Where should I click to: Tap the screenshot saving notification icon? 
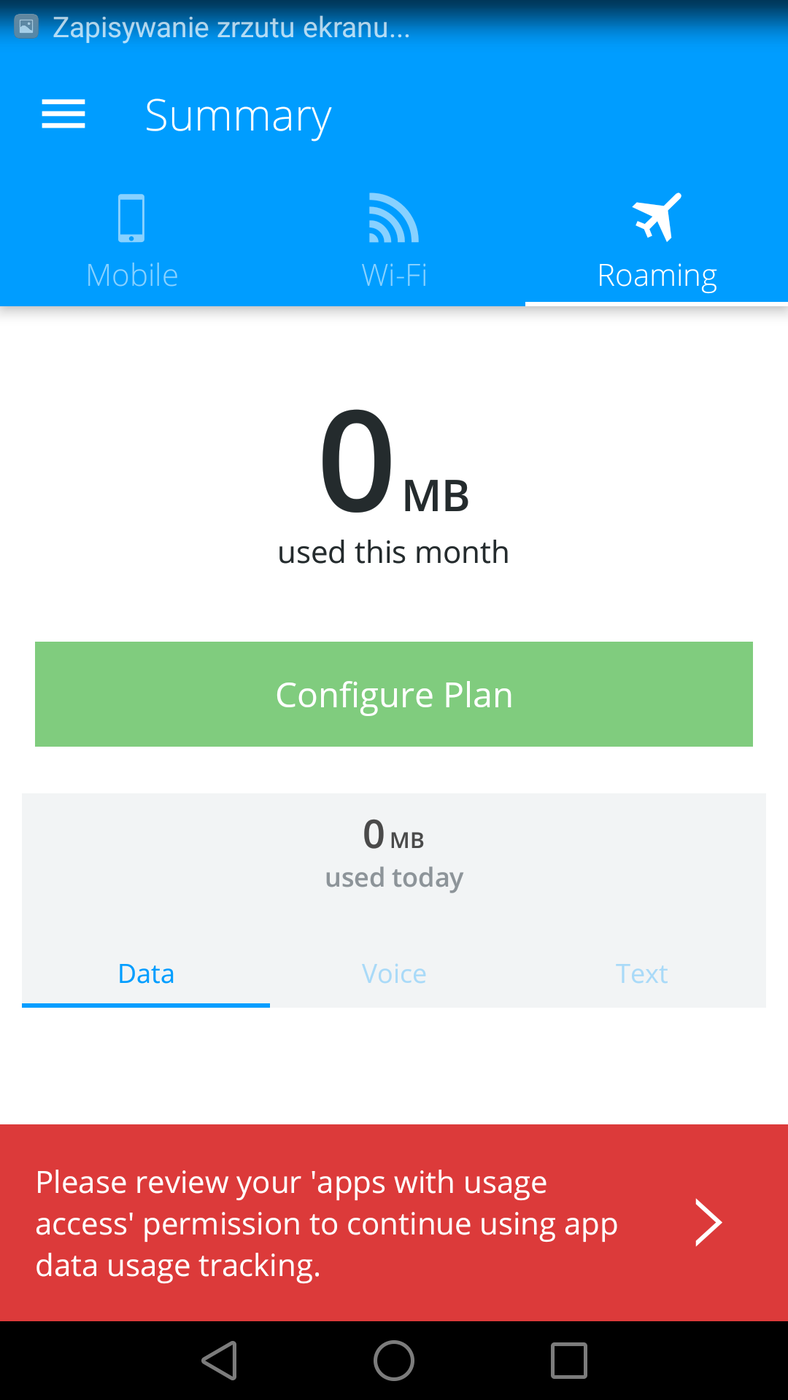tap(27, 27)
